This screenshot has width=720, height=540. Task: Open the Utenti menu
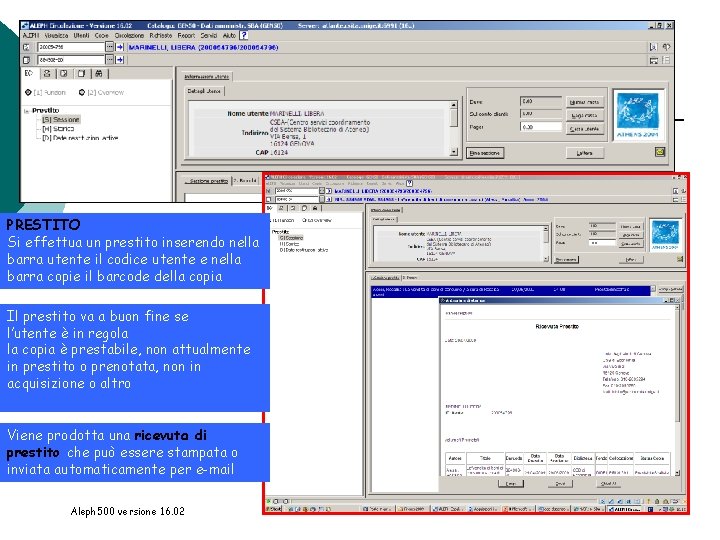[81, 35]
